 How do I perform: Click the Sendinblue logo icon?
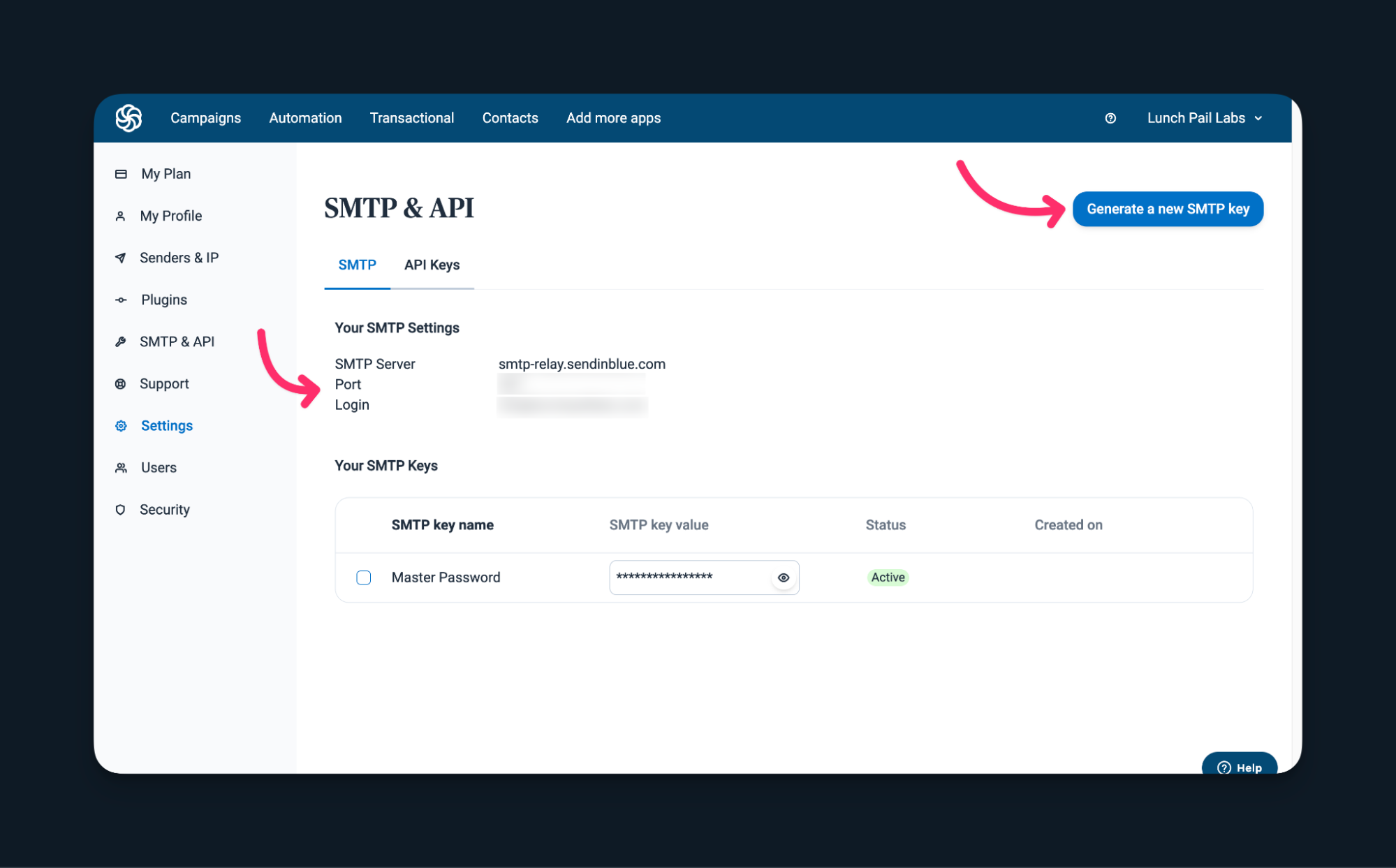[x=128, y=118]
